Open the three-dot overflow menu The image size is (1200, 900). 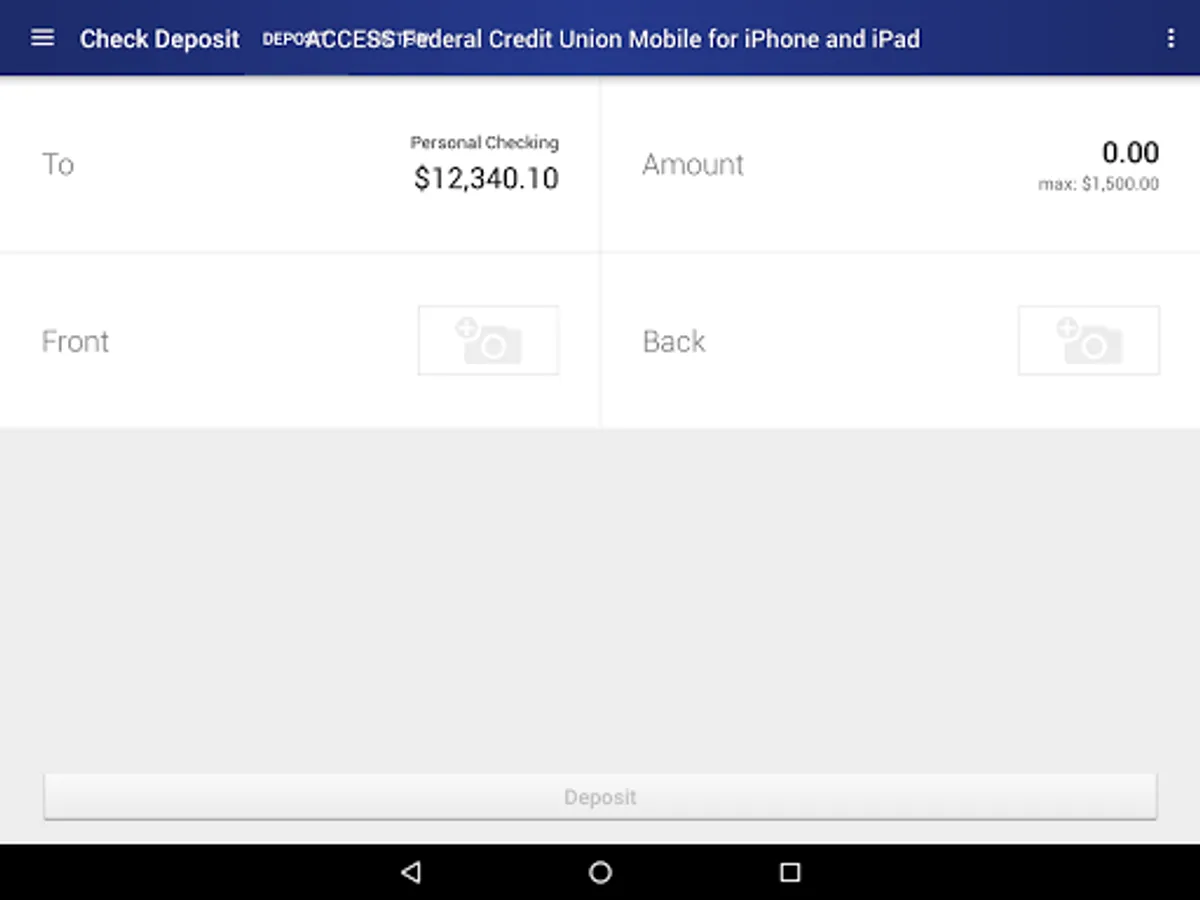1171,38
